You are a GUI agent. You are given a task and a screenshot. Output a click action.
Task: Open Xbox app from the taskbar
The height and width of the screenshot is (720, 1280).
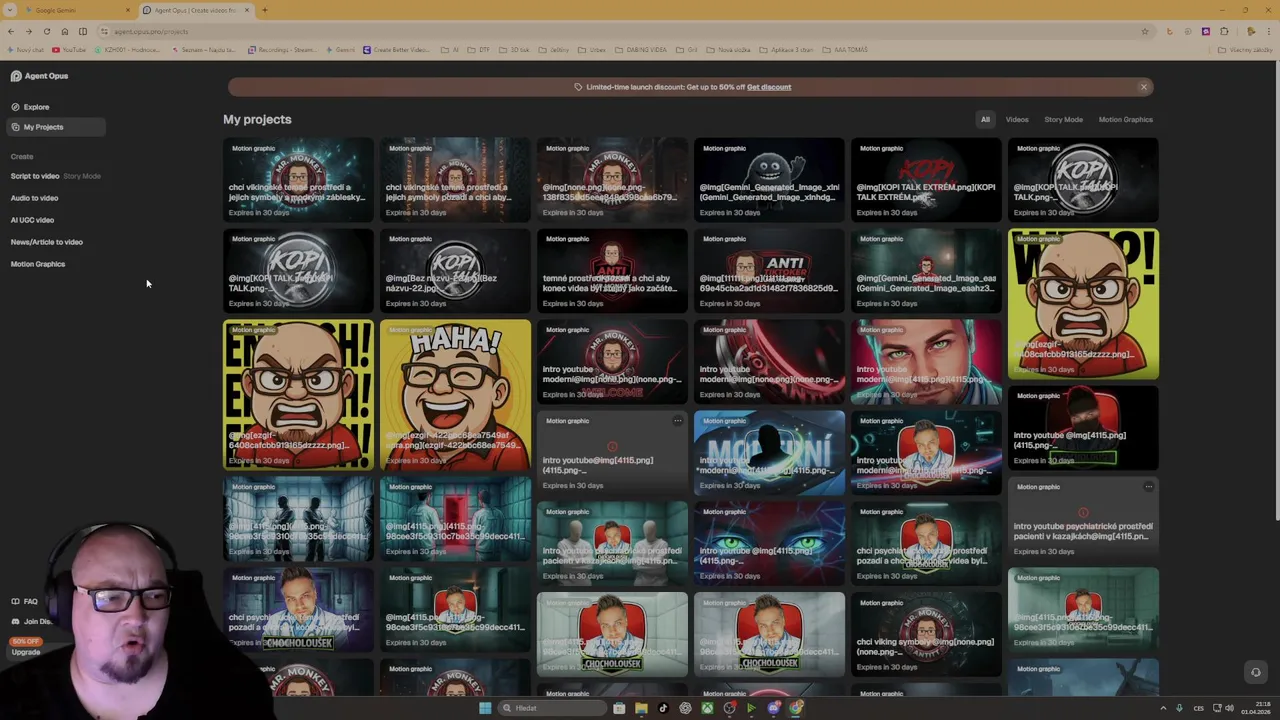click(707, 708)
